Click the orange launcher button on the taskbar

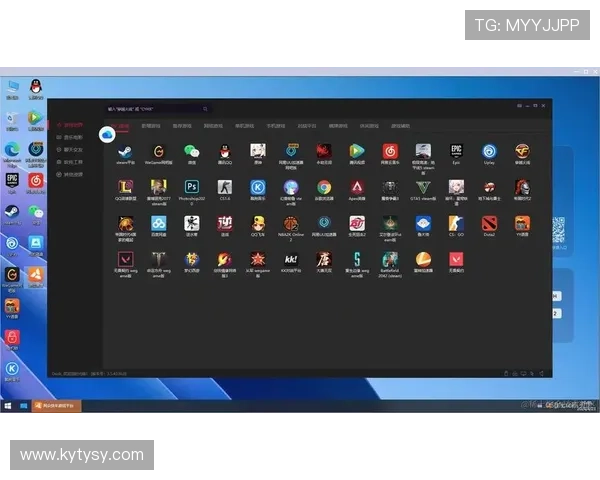(56, 406)
